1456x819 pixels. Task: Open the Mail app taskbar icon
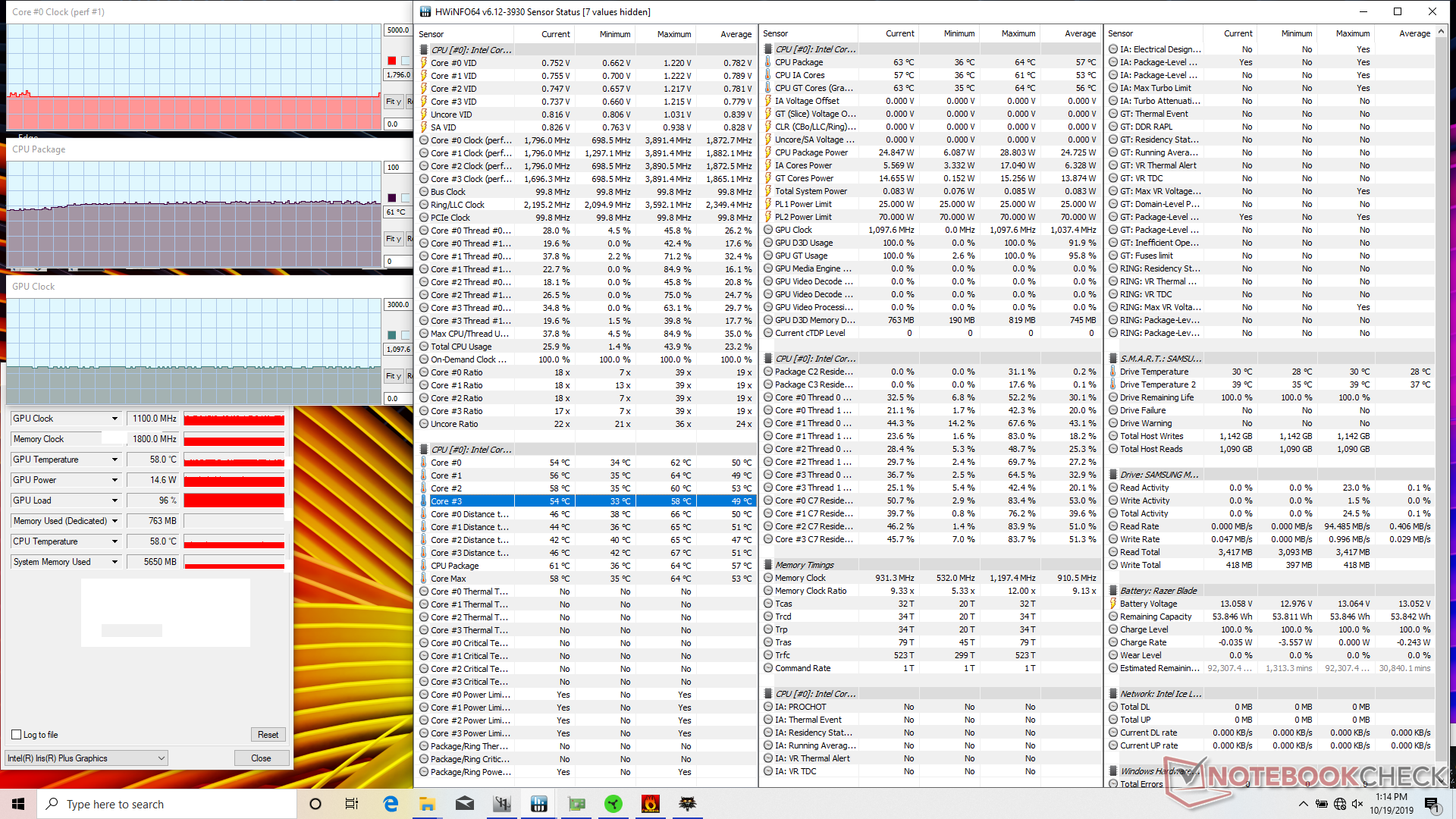pos(465,804)
